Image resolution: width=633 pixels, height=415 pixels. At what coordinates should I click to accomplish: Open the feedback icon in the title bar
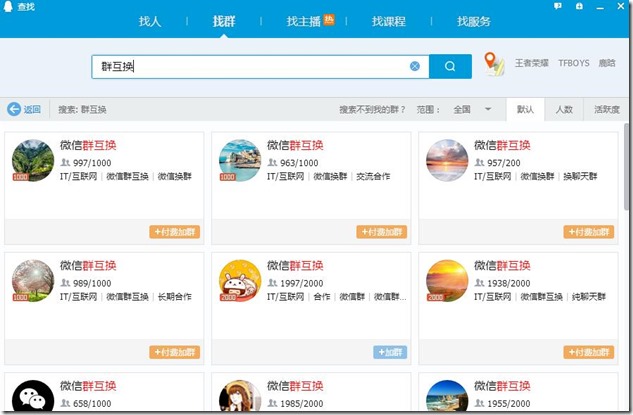(x=558, y=7)
